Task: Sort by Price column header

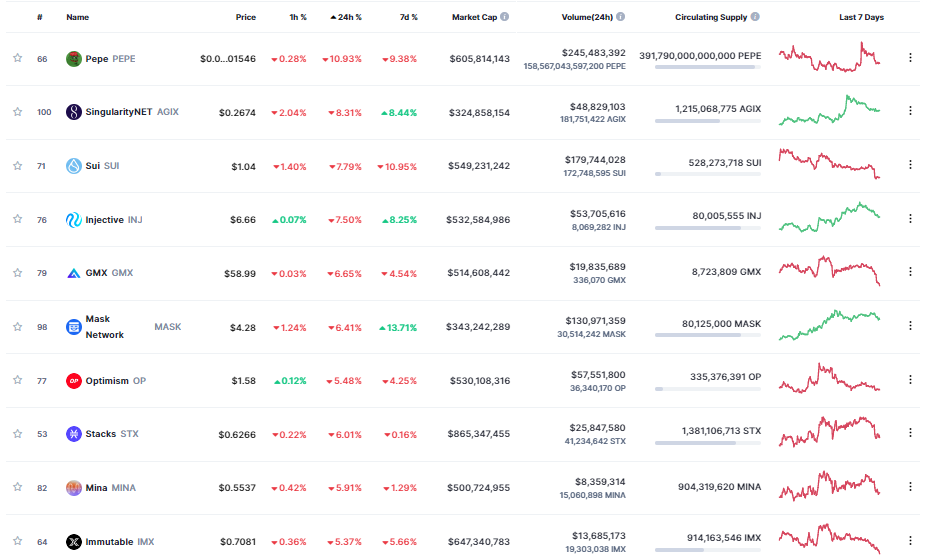Action: pyautogui.click(x=245, y=17)
